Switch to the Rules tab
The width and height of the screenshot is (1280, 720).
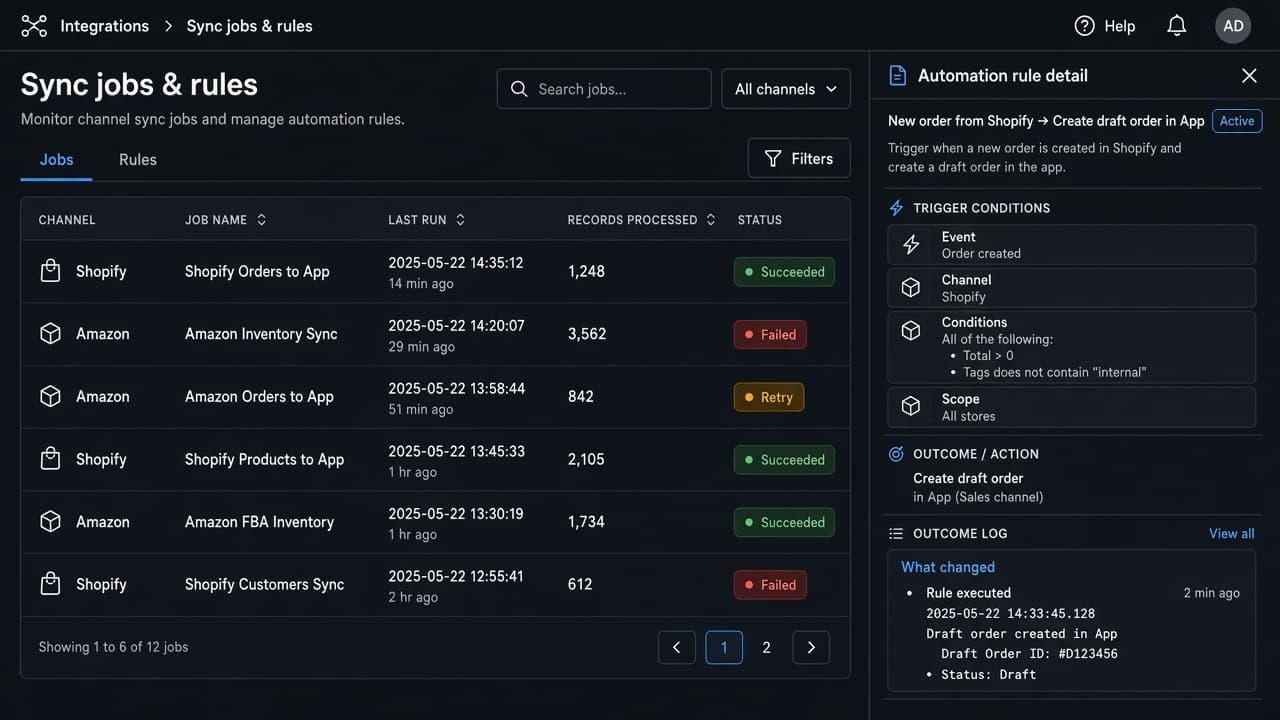(138, 160)
